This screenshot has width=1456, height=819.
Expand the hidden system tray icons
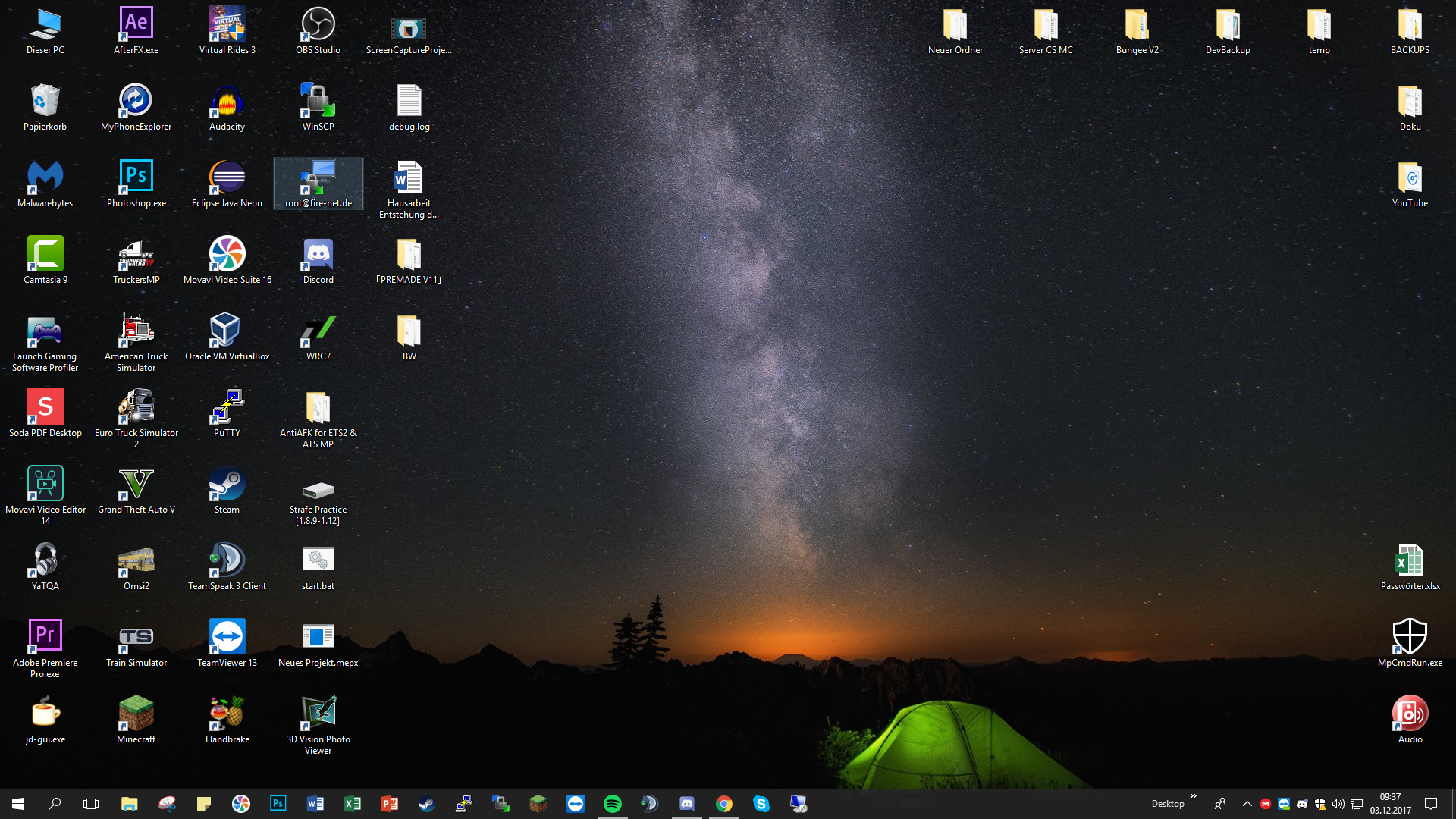(1247, 804)
